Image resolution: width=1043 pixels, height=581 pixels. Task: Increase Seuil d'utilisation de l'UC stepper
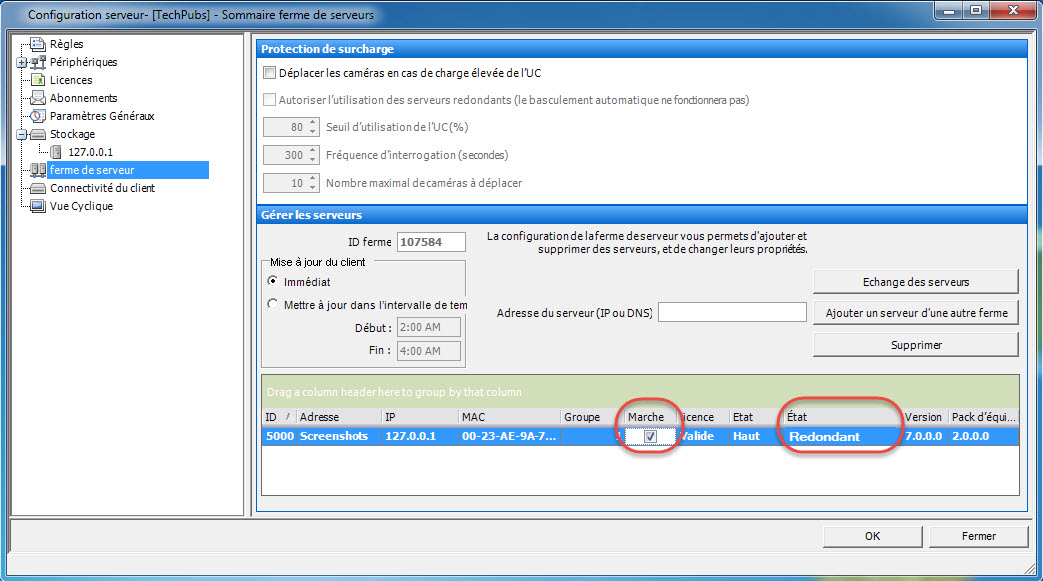pyautogui.click(x=313, y=122)
